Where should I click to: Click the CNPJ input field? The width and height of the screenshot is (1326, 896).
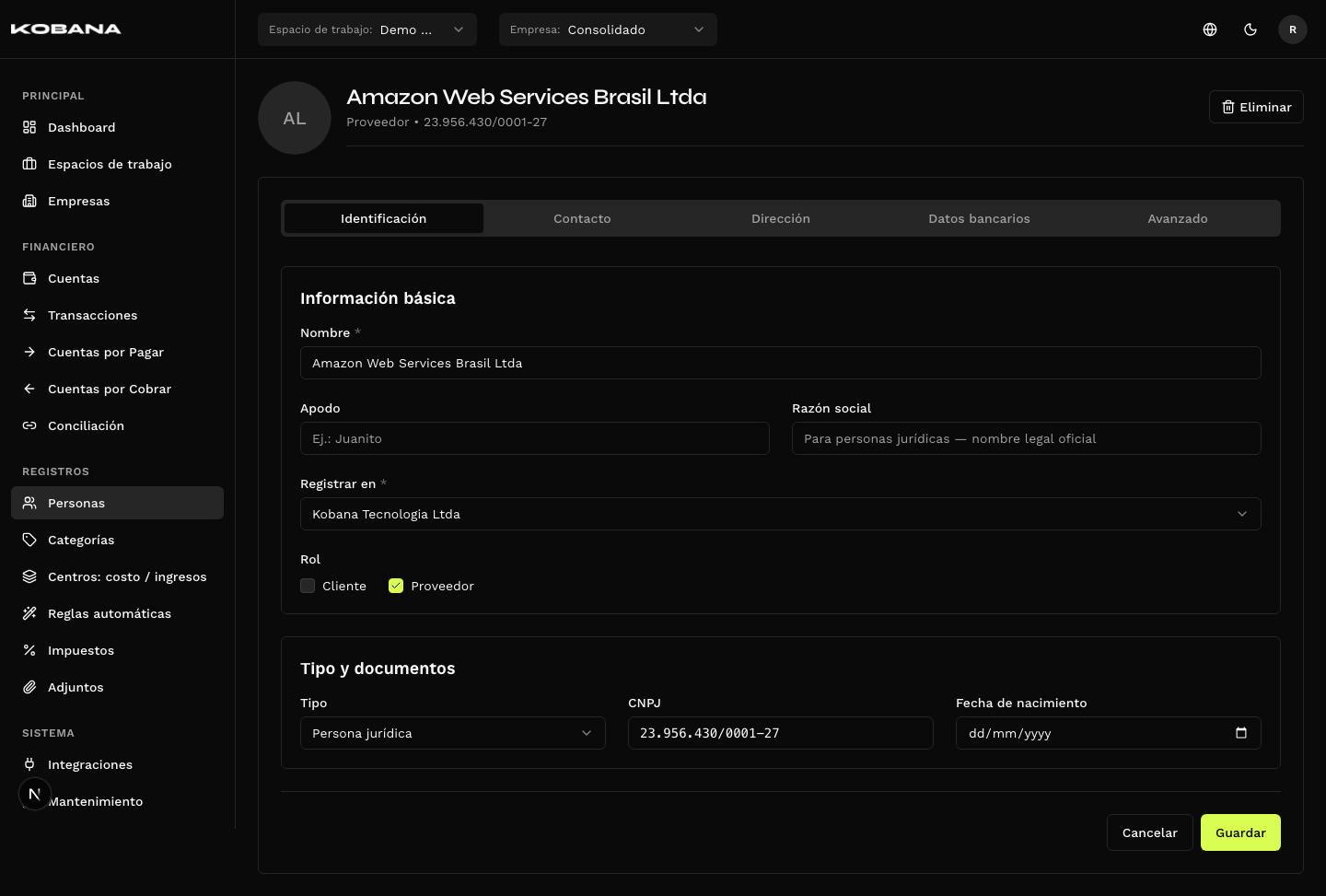click(781, 733)
